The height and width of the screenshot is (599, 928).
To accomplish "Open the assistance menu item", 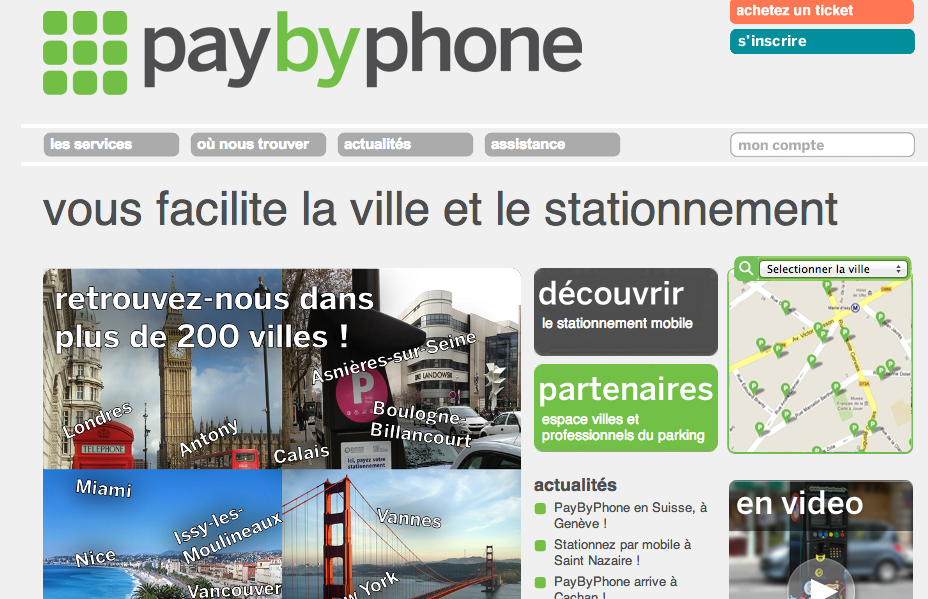I will click(x=552, y=144).
